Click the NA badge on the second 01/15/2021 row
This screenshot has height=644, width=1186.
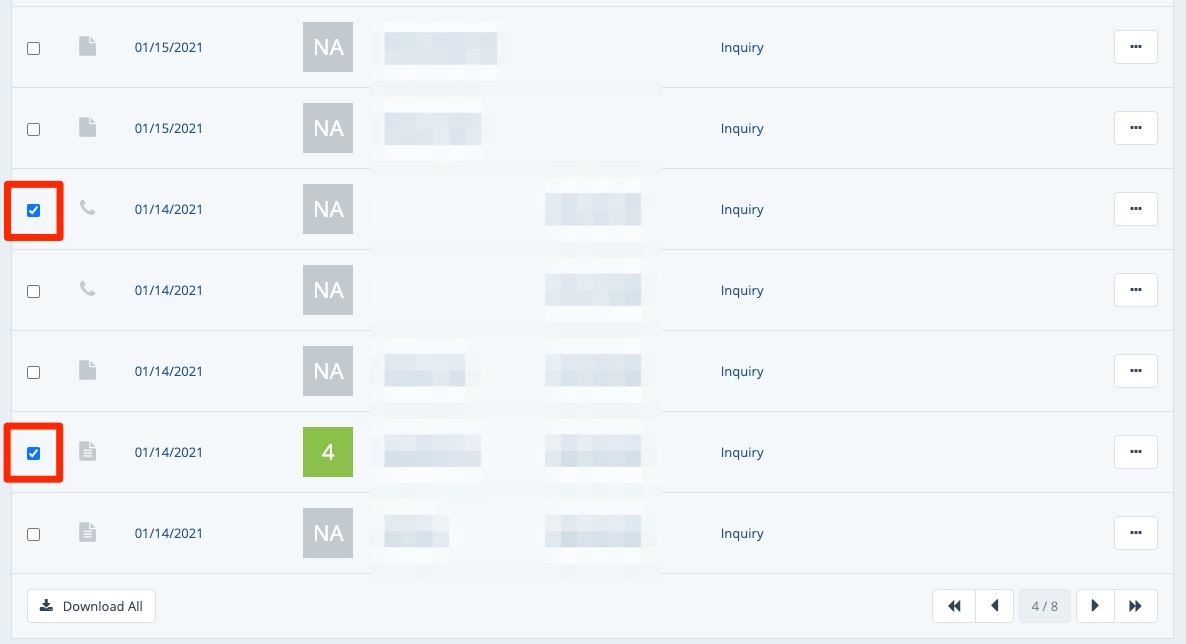tap(328, 128)
